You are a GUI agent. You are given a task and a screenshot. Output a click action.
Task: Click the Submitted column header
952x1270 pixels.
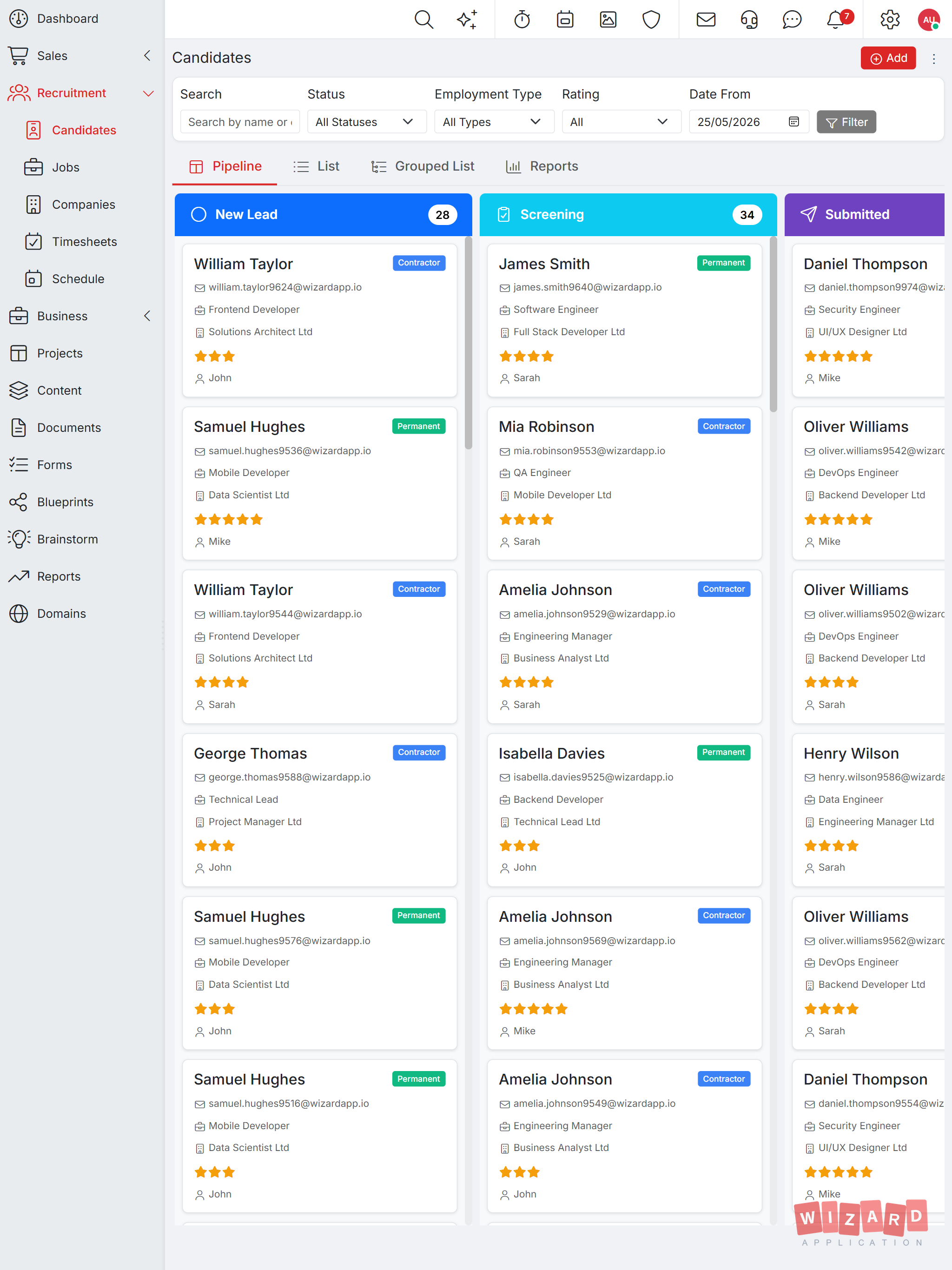864,215
